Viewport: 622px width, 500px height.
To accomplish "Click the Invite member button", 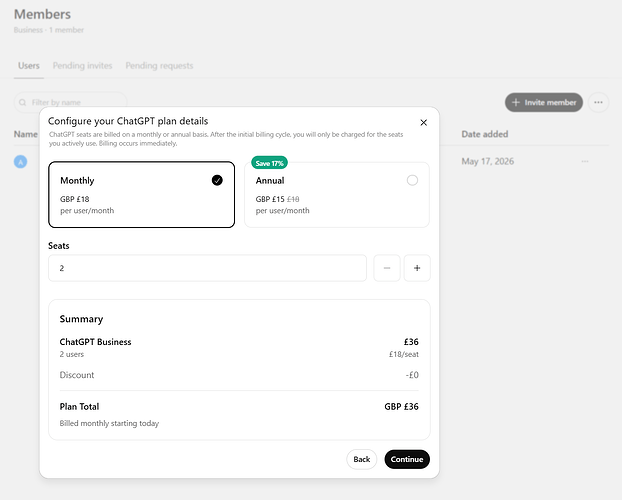I will [544, 102].
